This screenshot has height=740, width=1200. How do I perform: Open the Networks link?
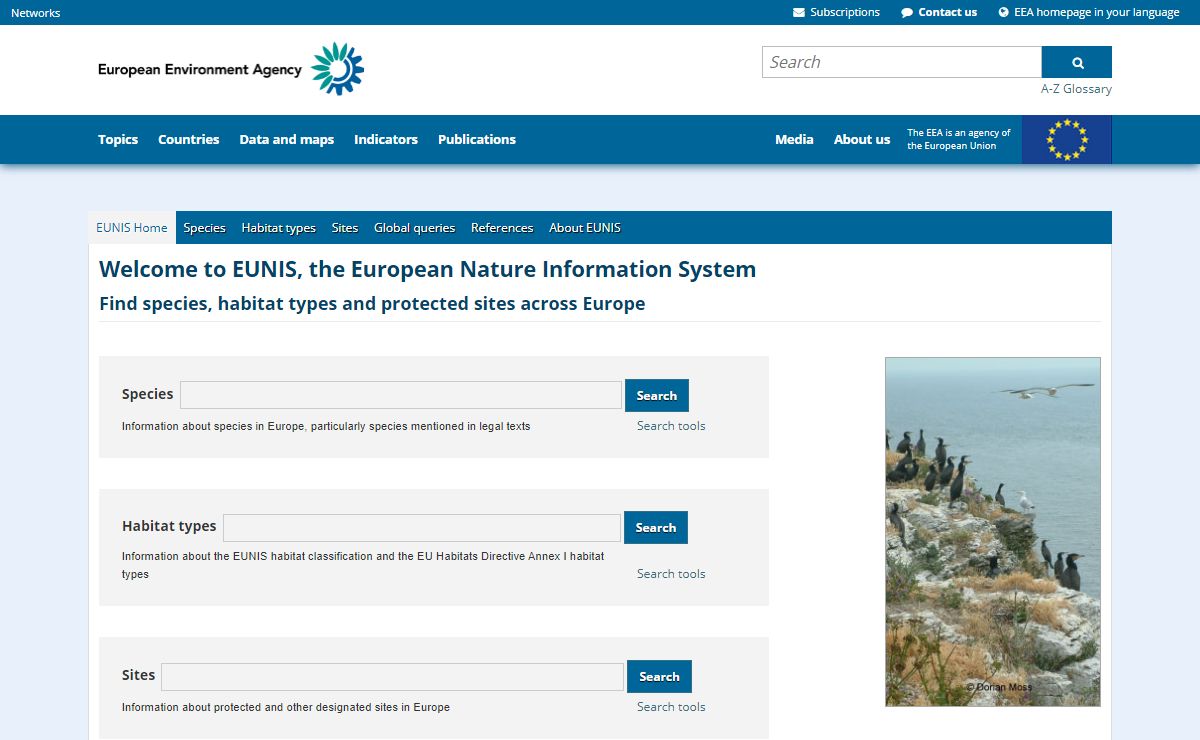click(x=36, y=13)
